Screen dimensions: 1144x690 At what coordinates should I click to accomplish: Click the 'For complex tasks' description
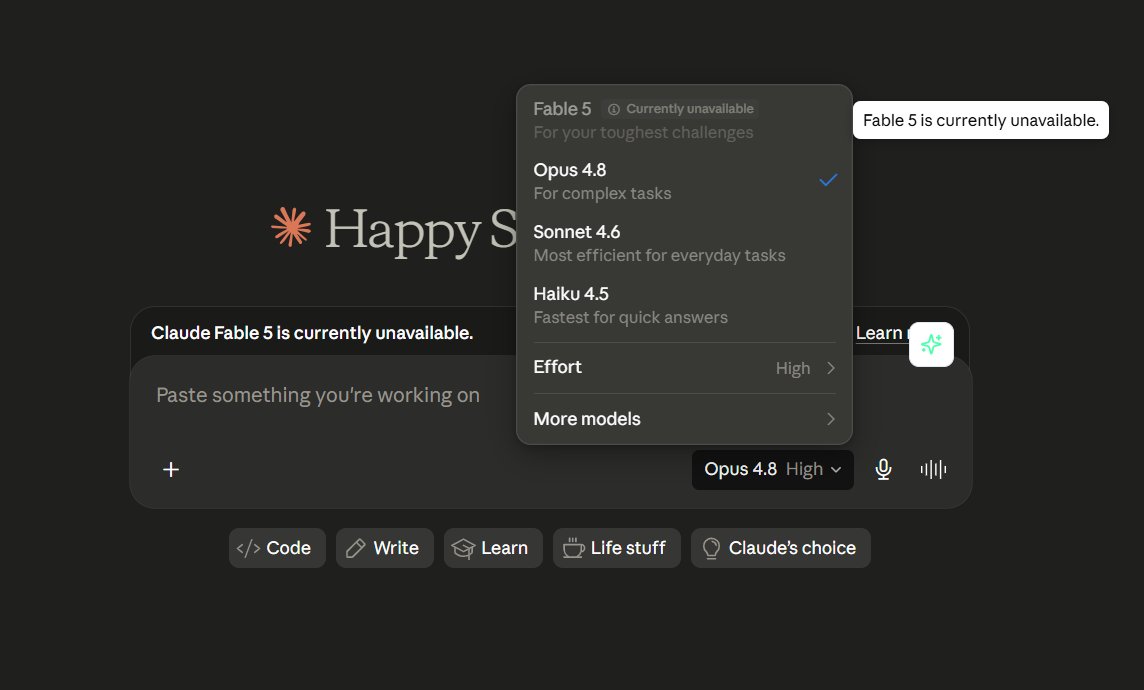pos(602,194)
